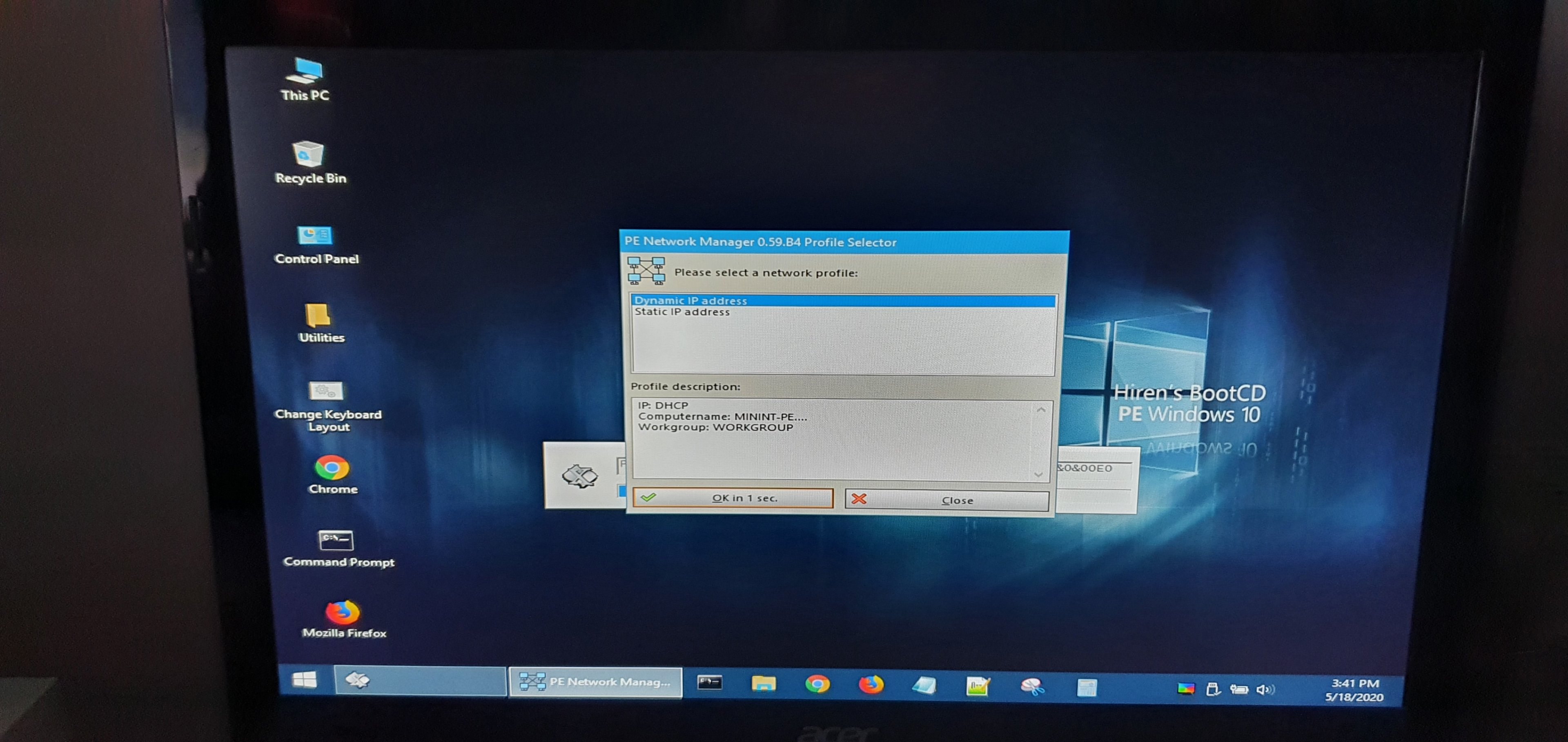This screenshot has height=742, width=1568.
Task: Open the Windows Start menu
Action: (x=304, y=680)
